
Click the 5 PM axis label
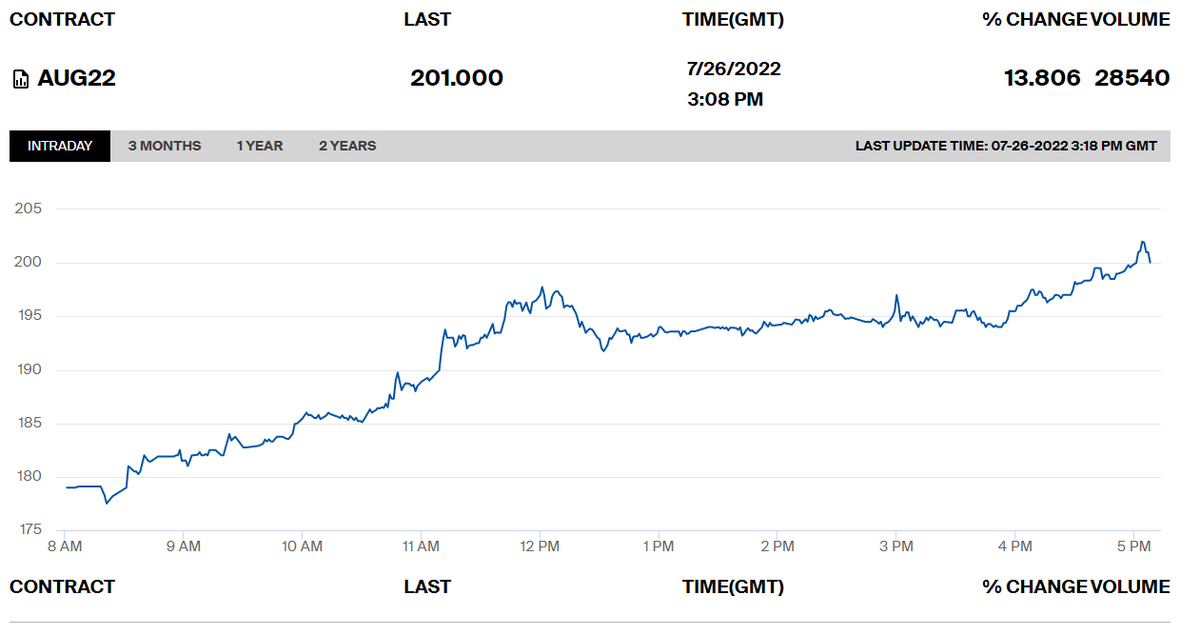point(1133,547)
